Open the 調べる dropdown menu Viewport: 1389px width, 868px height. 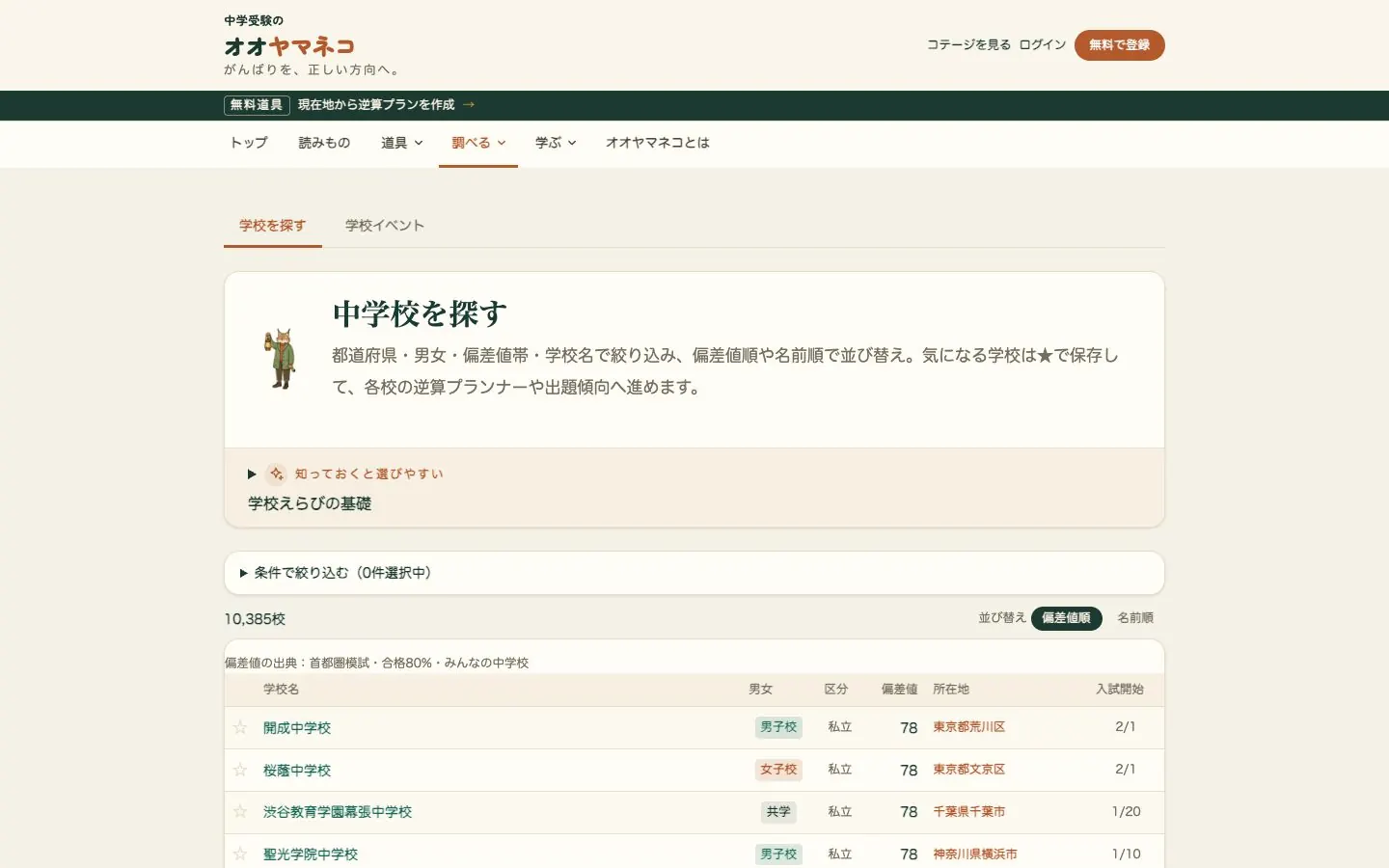(478, 143)
